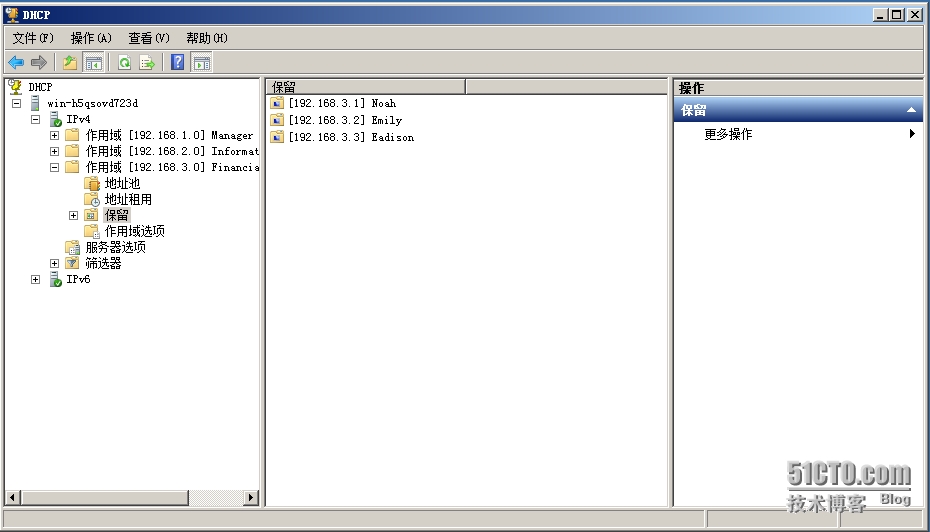Toggle the show/hide console tree icon
Screen dimensions: 930x532
click(x=93, y=62)
